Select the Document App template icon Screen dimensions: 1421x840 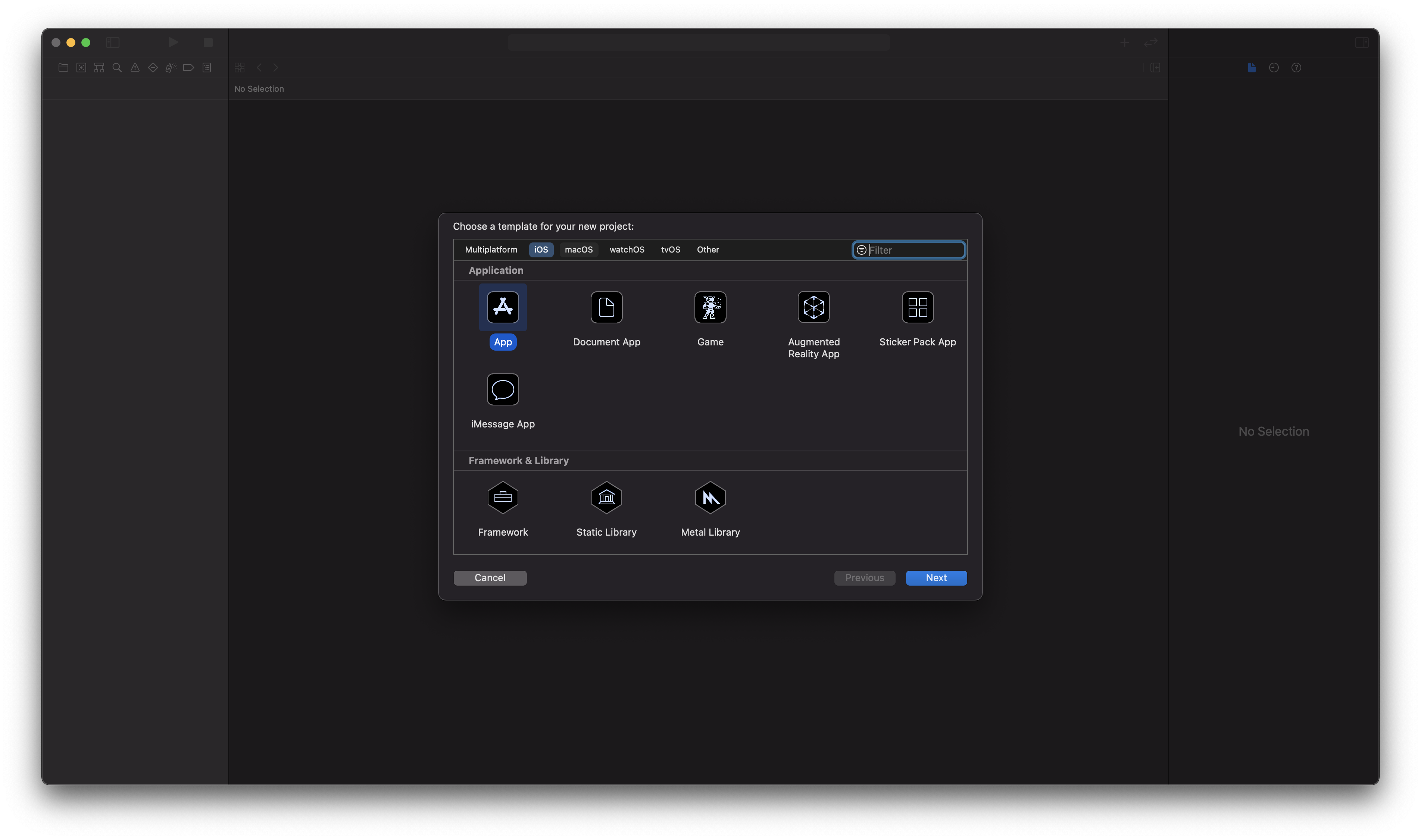coord(606,307)
